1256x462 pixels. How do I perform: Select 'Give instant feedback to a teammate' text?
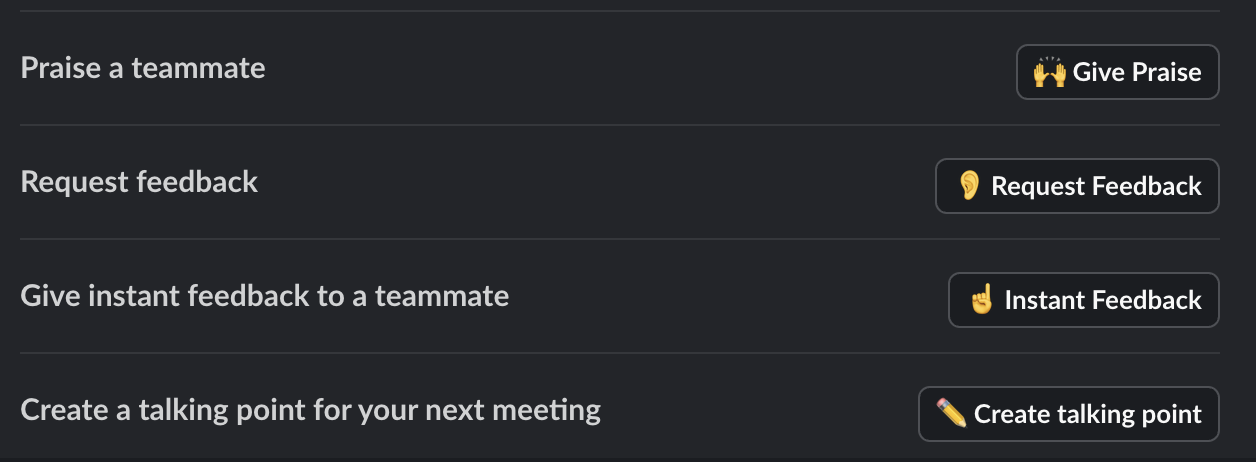click(x=265, y=296)
